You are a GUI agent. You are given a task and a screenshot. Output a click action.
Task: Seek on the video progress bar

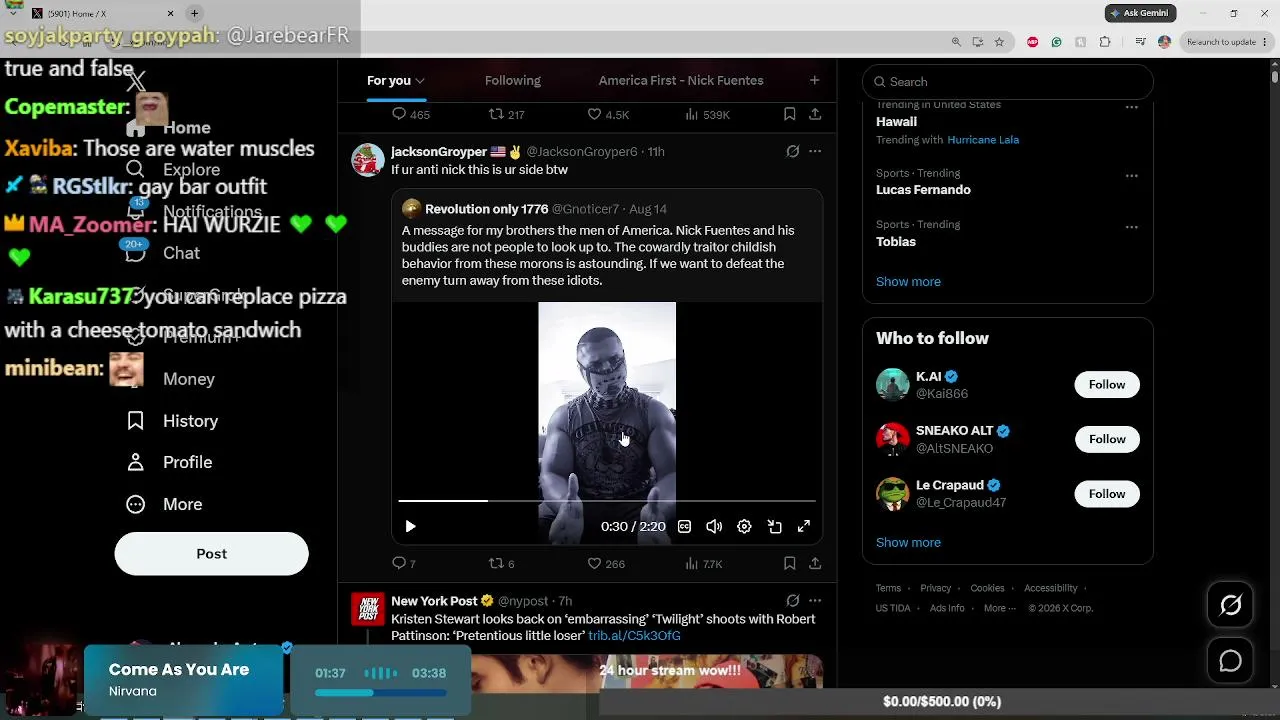[x=607, y=501]
